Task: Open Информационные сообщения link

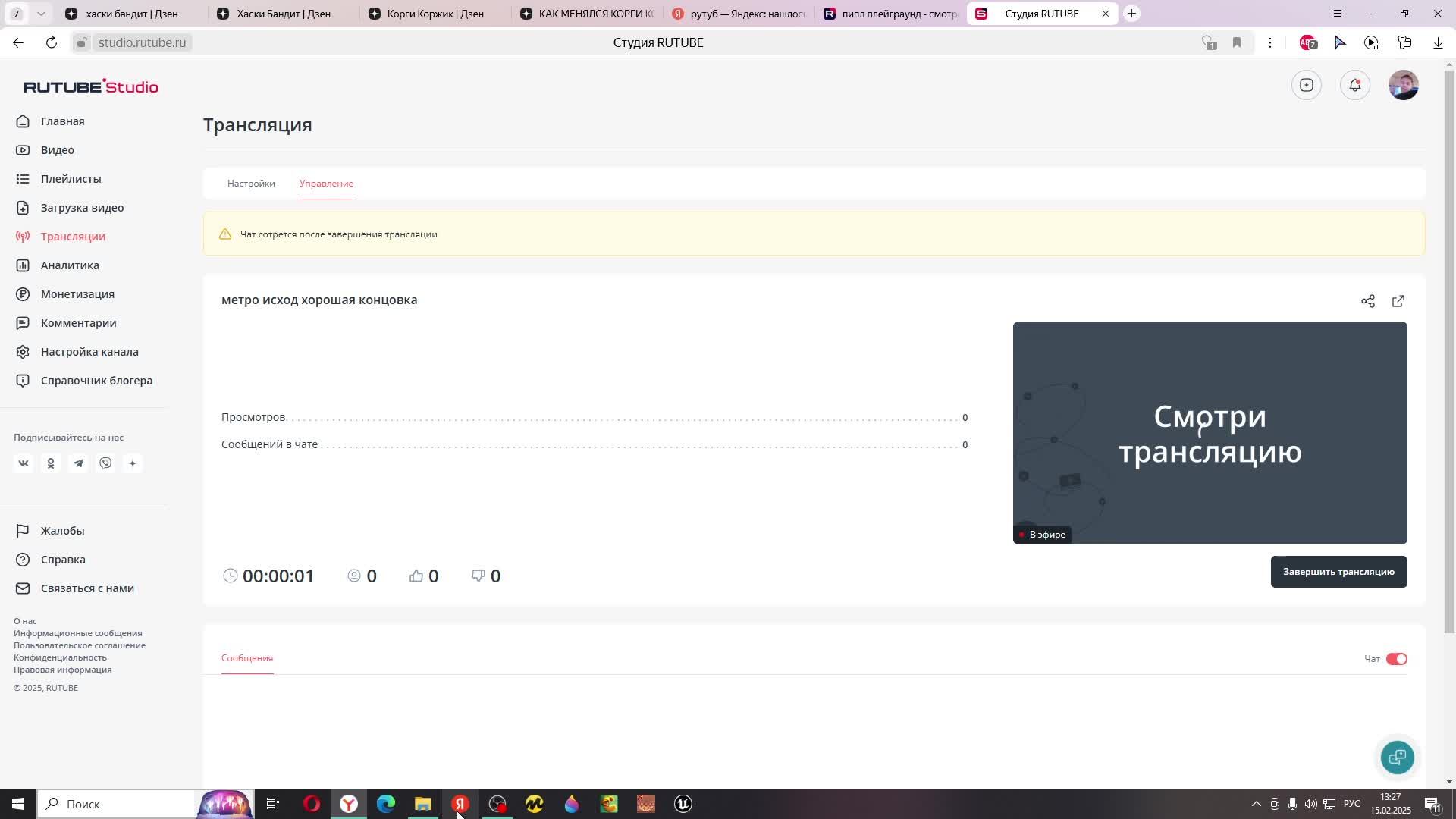Action: point(77,633)
